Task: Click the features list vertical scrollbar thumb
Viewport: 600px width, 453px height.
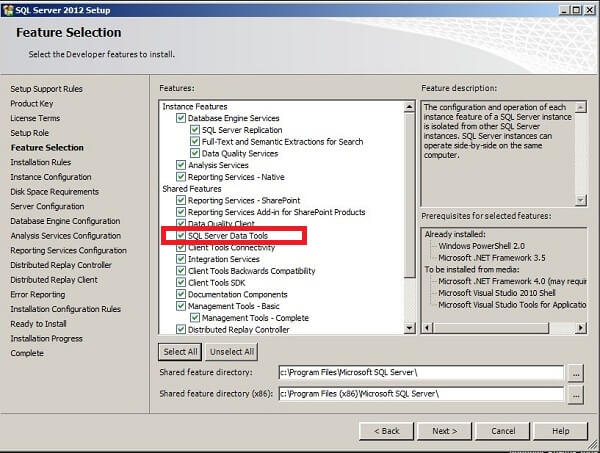Action: [x=409, y=195]
